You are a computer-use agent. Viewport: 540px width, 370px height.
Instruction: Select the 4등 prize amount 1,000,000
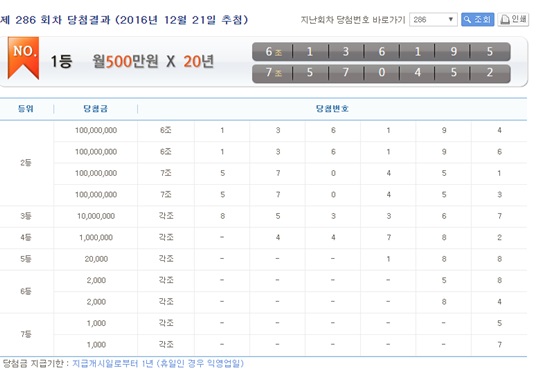96,237
